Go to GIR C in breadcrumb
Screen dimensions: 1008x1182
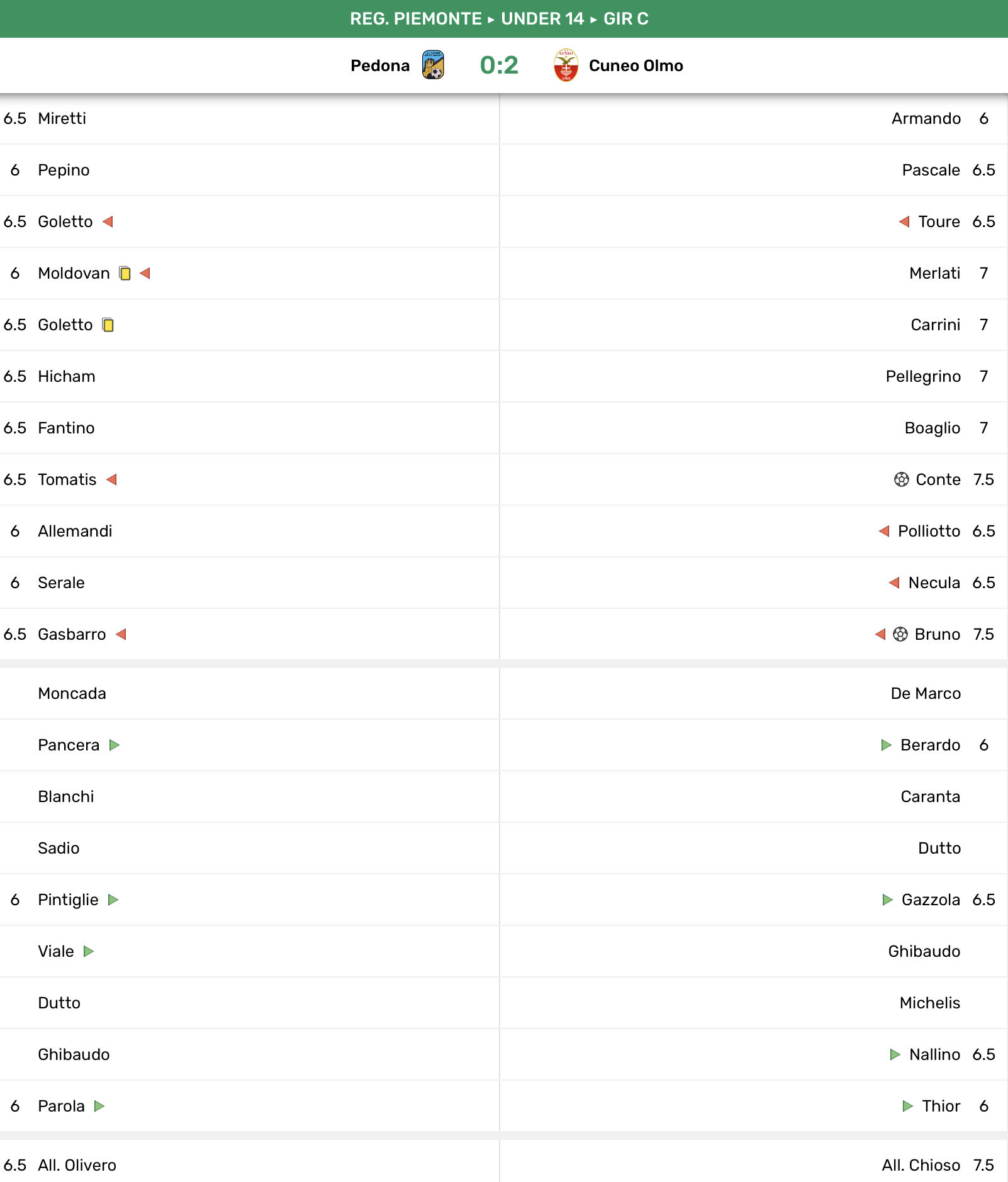[x=625, y=19]
